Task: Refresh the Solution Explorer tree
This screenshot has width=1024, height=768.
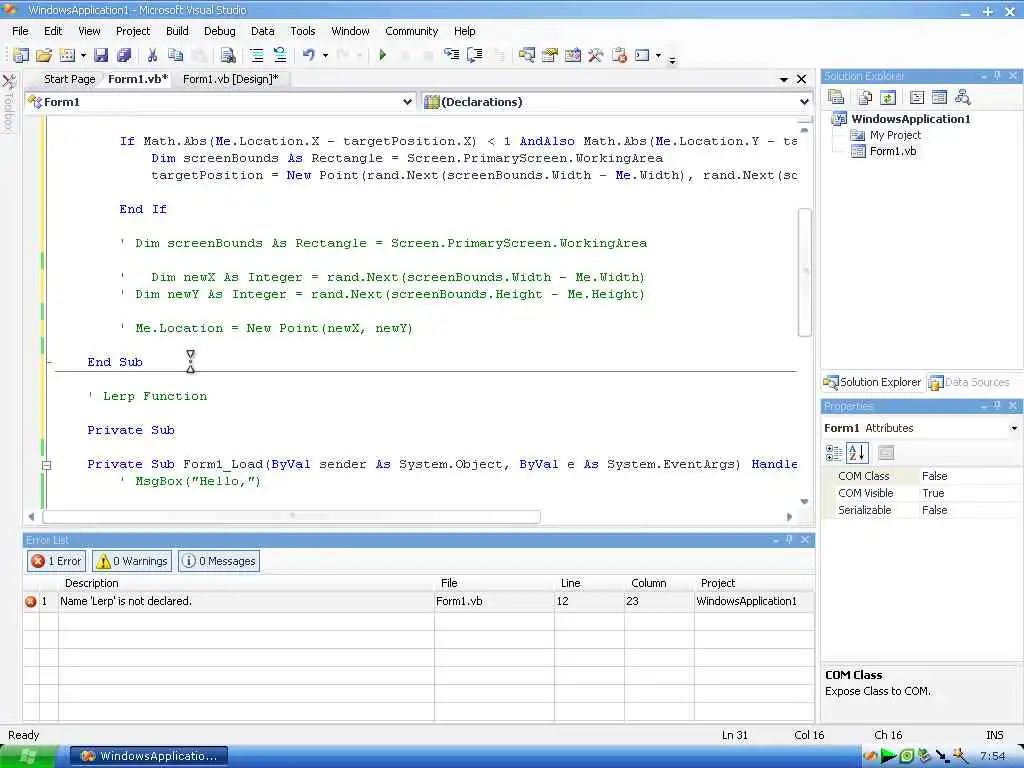Action: 888,97
